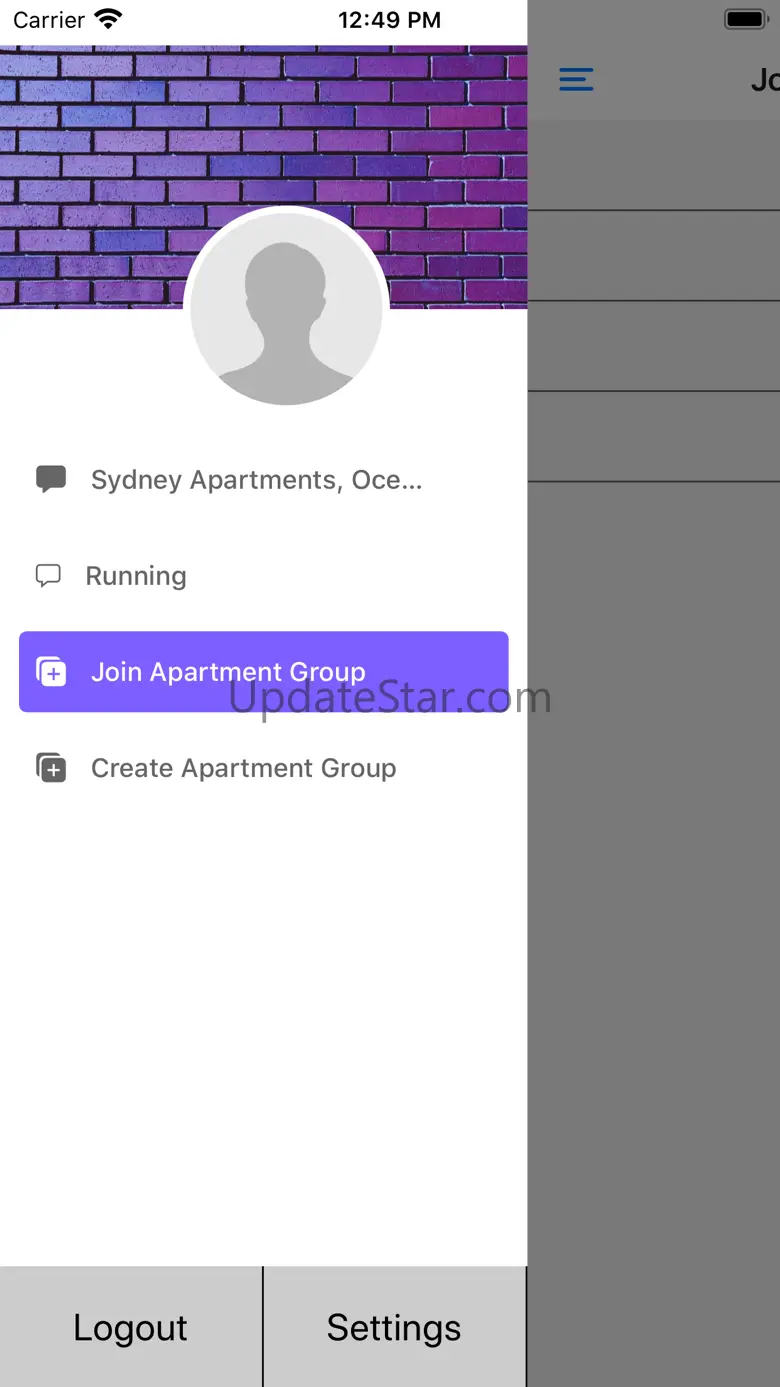The height and width of the screenshot is (1387, 780).
Task: Click the plus icon beside Create Apartment Group
Action: click(x=51, y=768)
